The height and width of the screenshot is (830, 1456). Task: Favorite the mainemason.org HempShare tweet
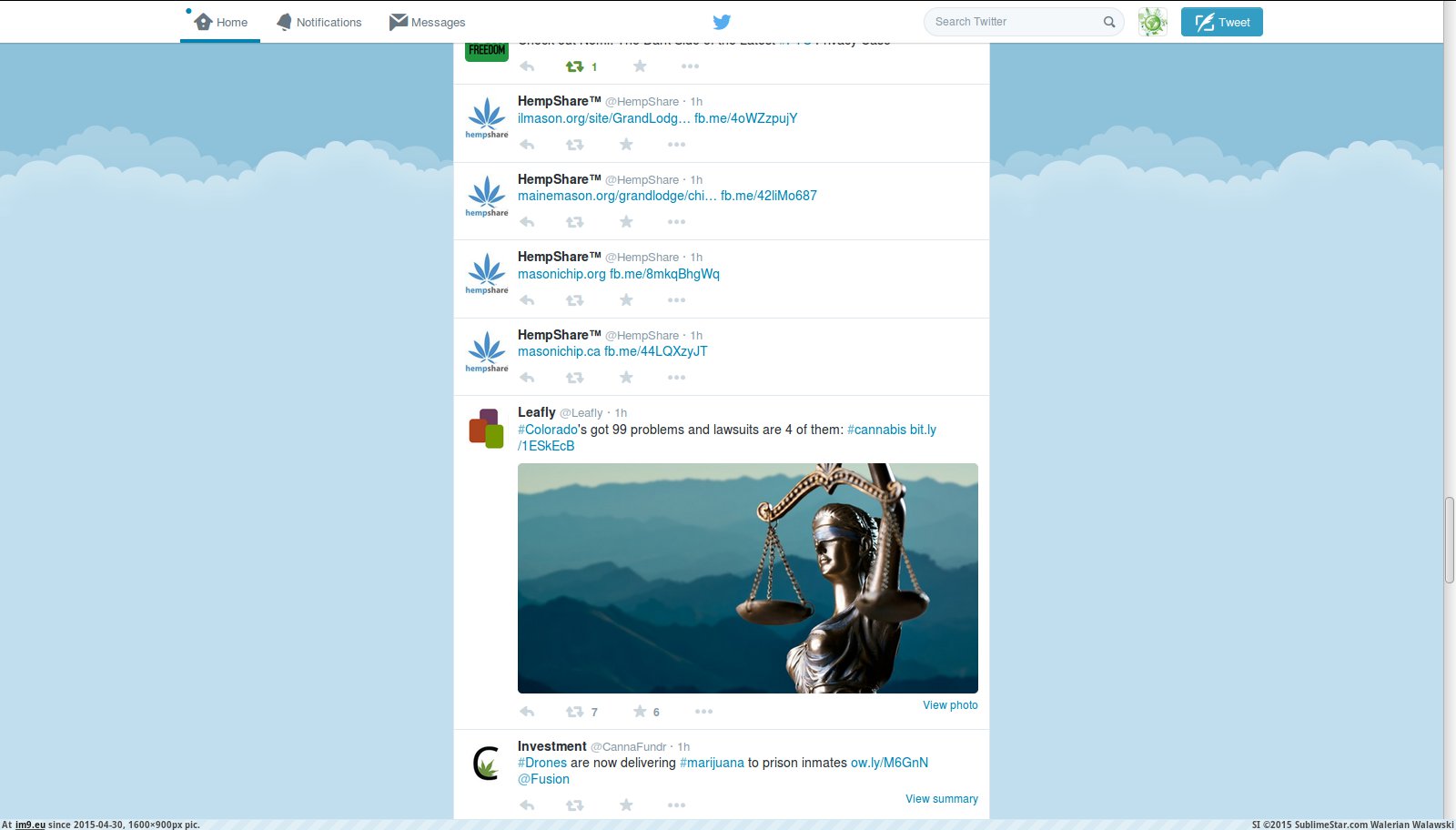click(x=626, y=222)
